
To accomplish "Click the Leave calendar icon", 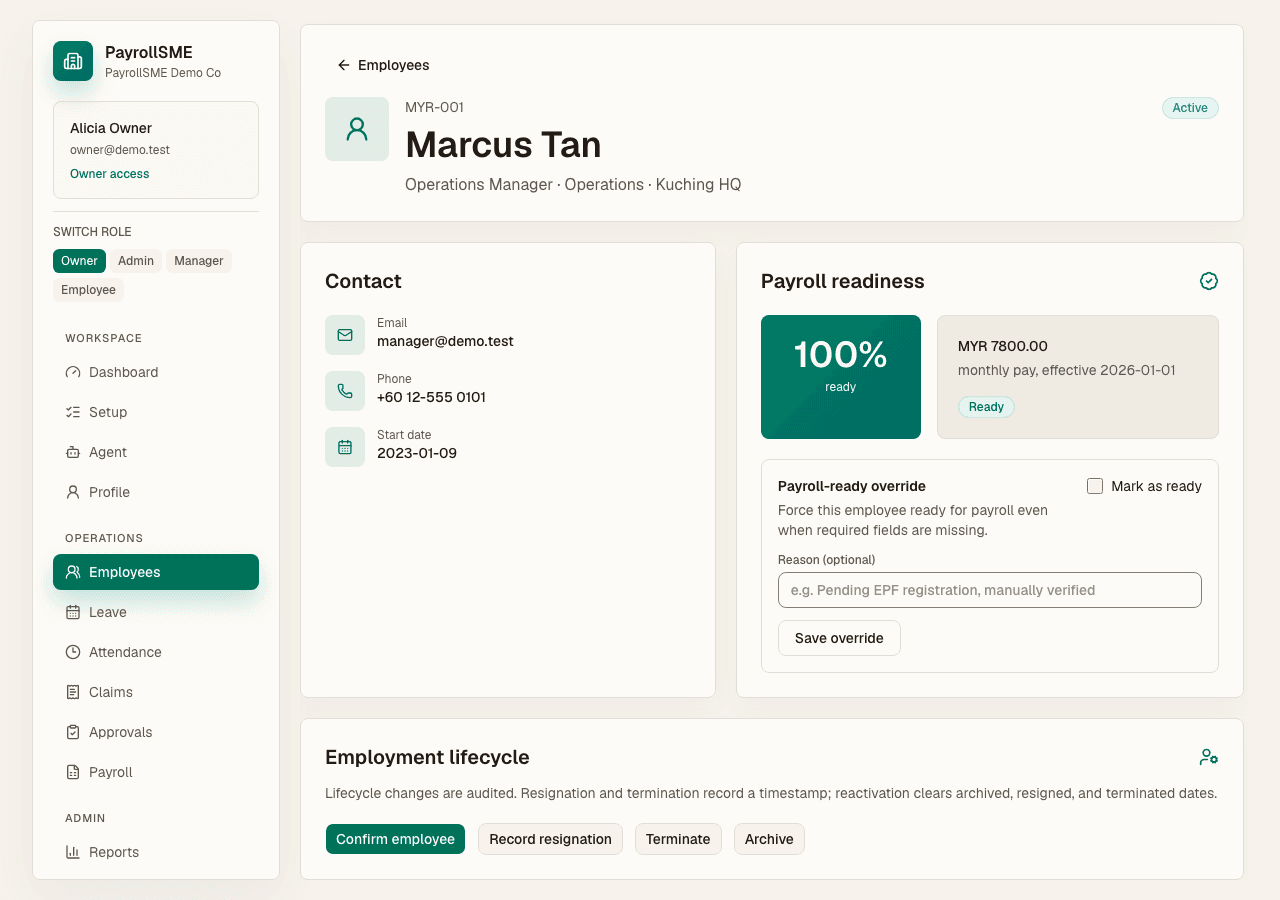I will click(73, 612).
